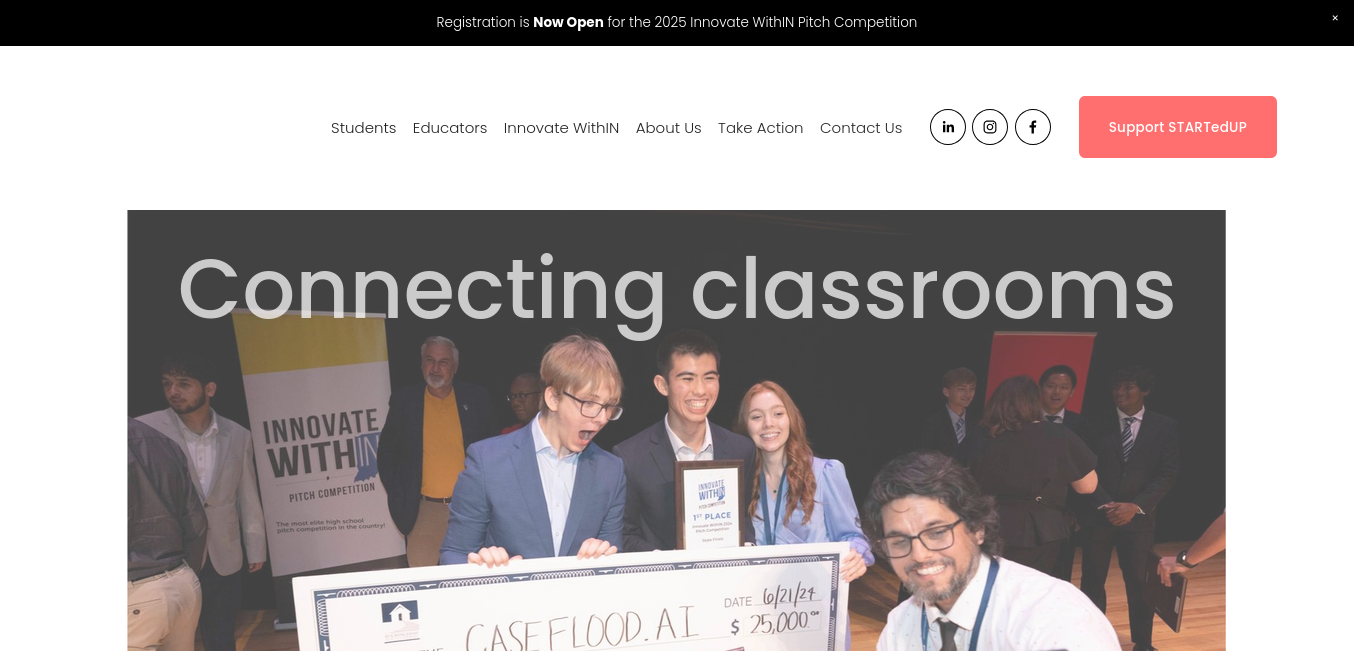Open the Students menu

click(363, 128)
